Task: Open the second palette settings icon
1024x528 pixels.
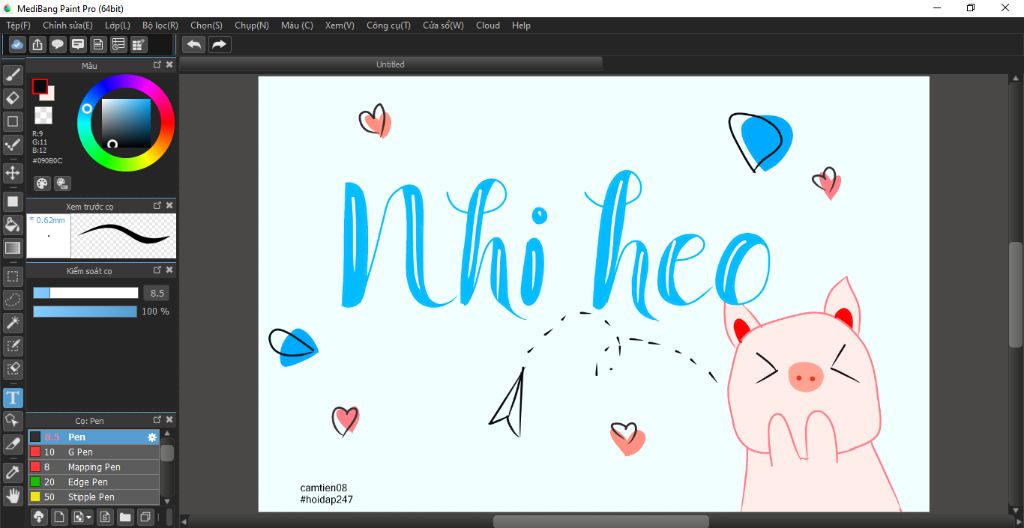Action: point(62,184)
